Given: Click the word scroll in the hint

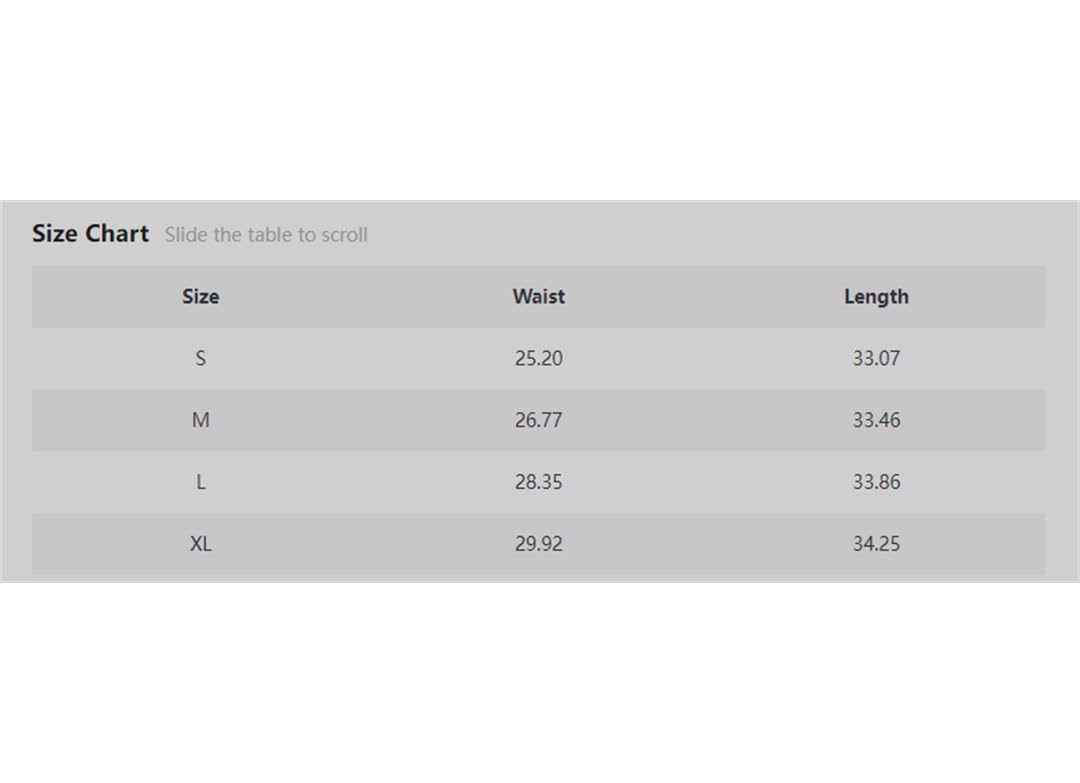Looking at the screenshot, I should pyautogui.click(x=344, y=235).
